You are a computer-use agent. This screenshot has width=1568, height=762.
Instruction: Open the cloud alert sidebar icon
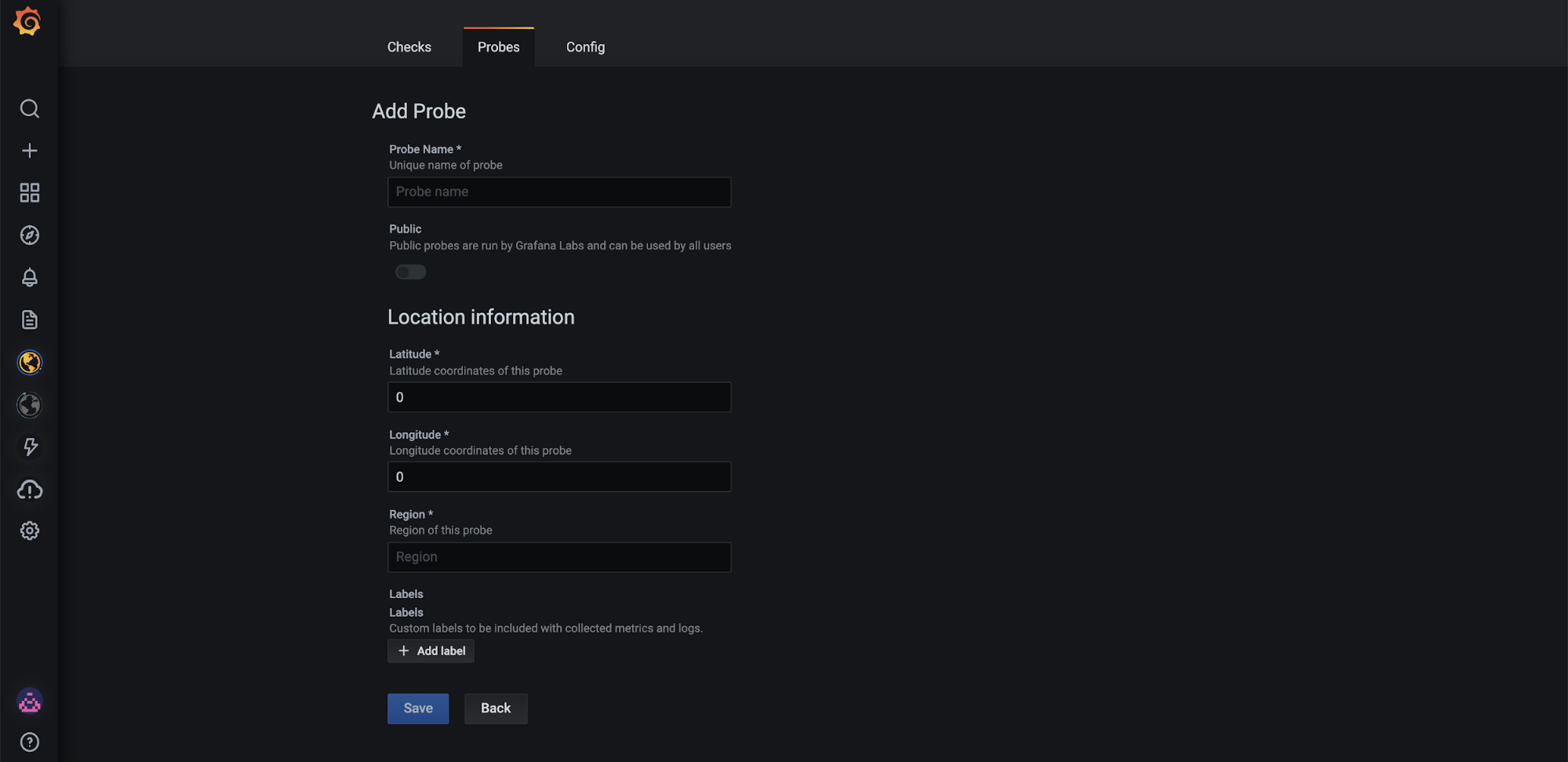(x=30, y=490)
